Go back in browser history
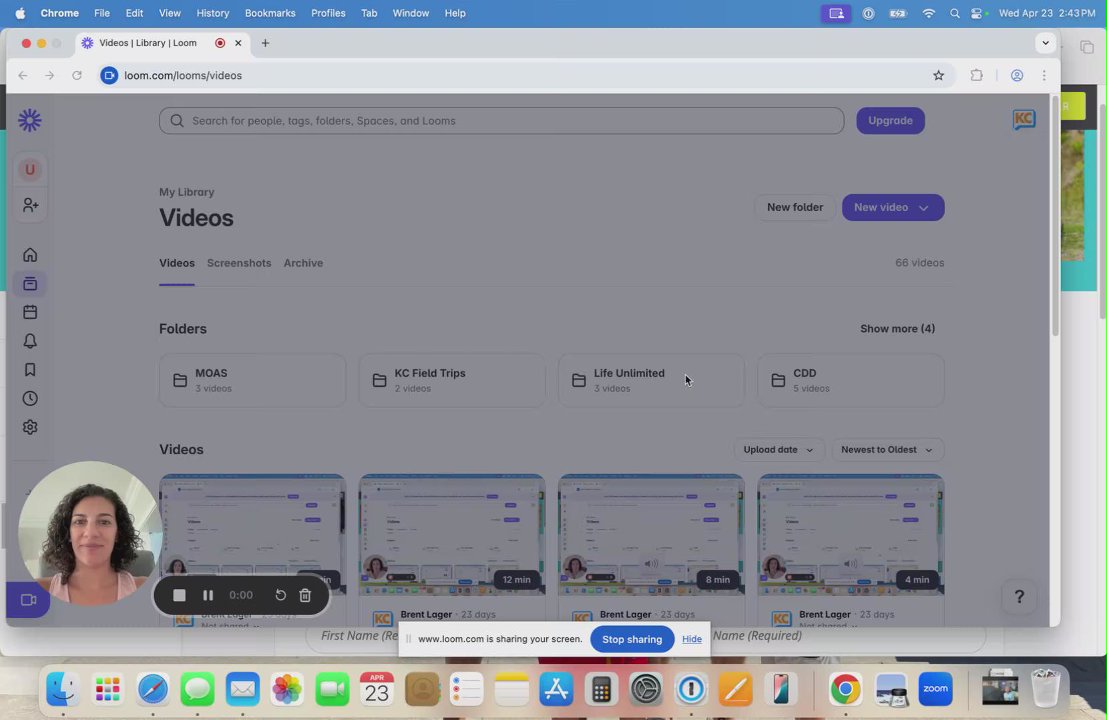1107x720 pixels. [x=23, y=76]
